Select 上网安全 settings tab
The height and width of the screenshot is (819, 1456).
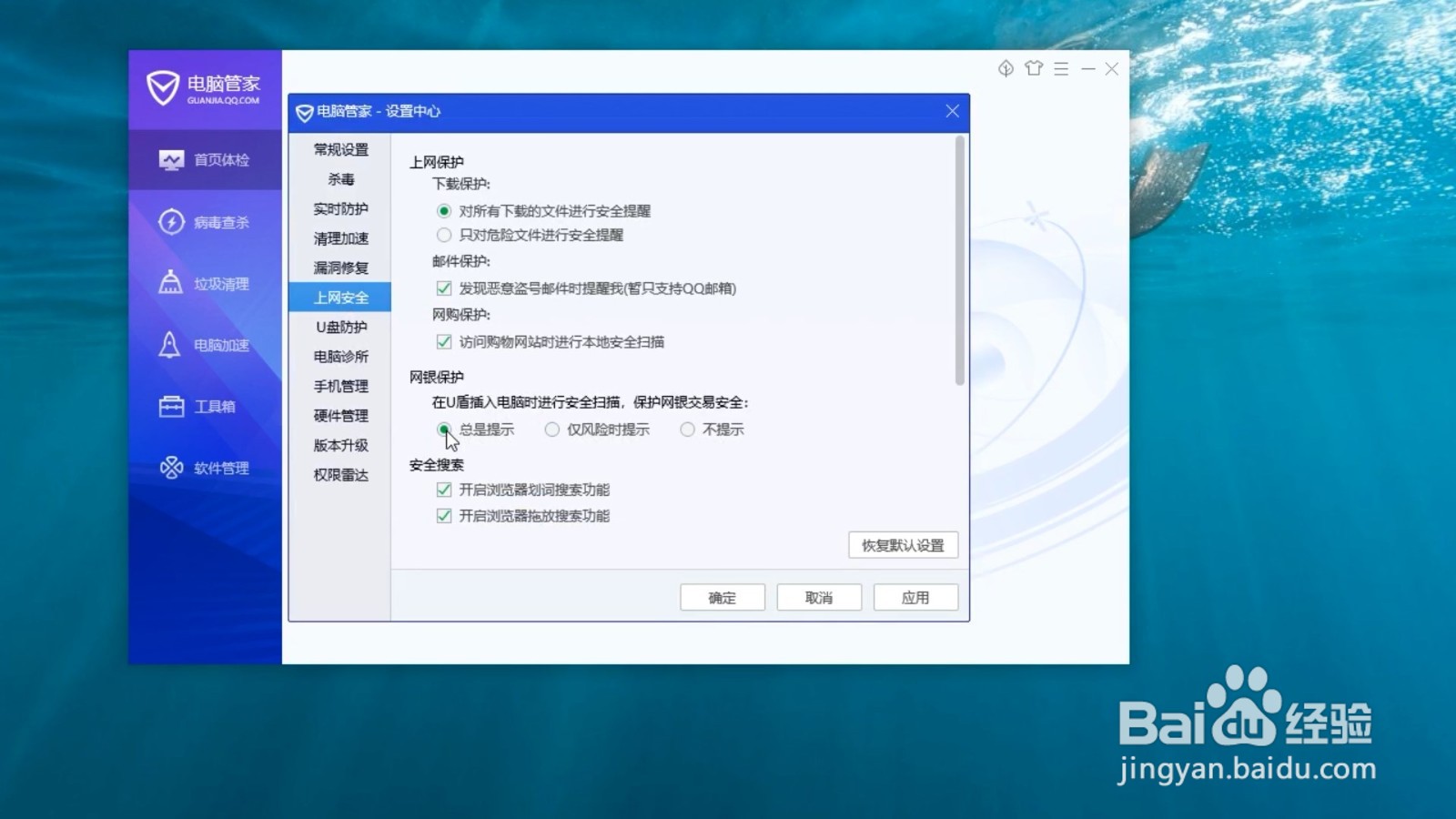point(340,298)
